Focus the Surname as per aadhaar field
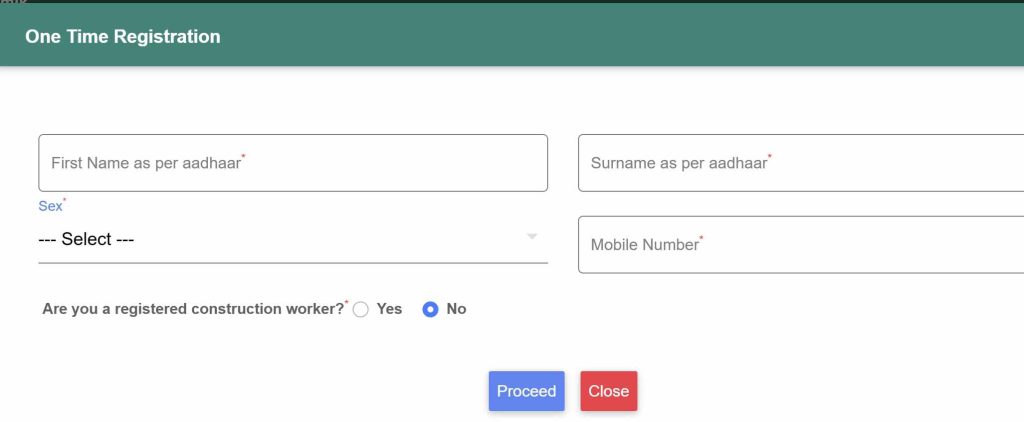Screen dimensions: 1024x422 [x=800, y=163]
